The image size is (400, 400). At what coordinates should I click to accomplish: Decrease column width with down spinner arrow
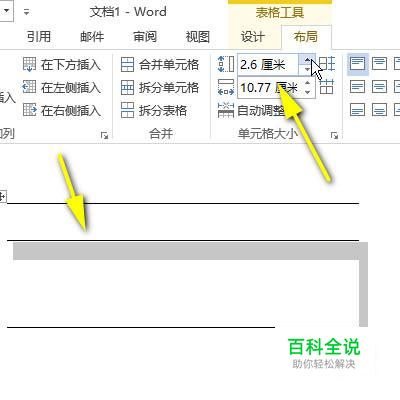pos(308,93)
